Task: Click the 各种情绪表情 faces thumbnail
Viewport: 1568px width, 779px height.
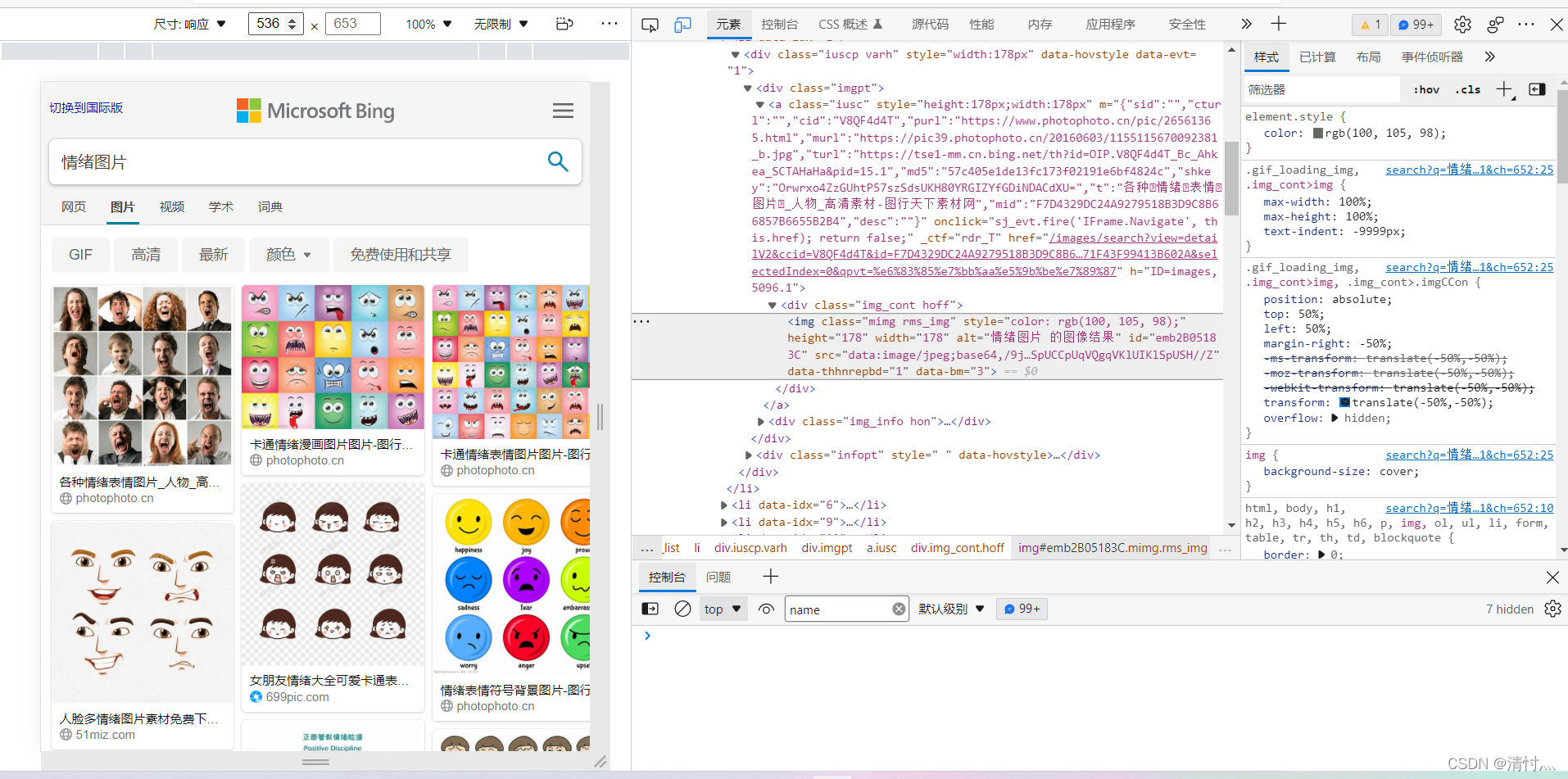Action: [x=143, y=375]
